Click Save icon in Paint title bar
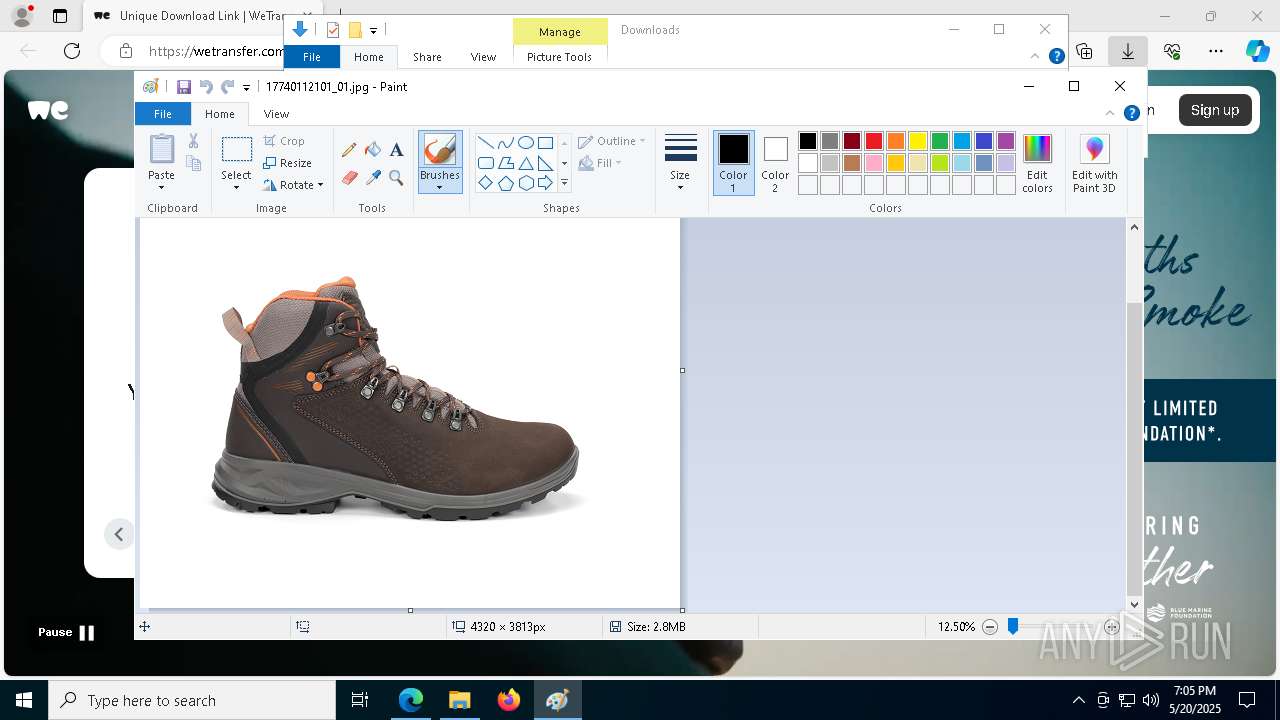Image resolution: width=1280 pixels, height=720 pixels. click(184, 87)
